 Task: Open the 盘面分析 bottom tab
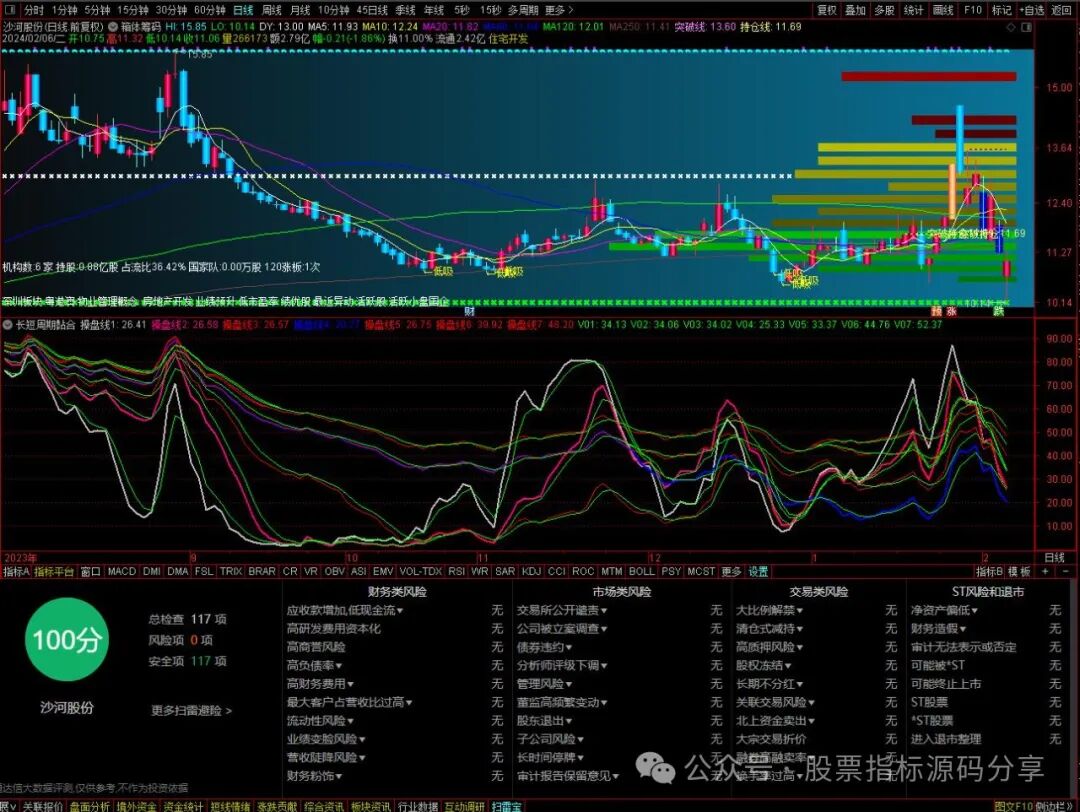90,806
